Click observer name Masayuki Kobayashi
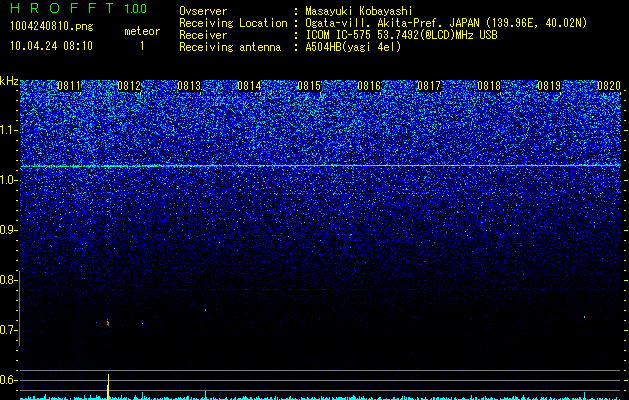 pos(359,11)
